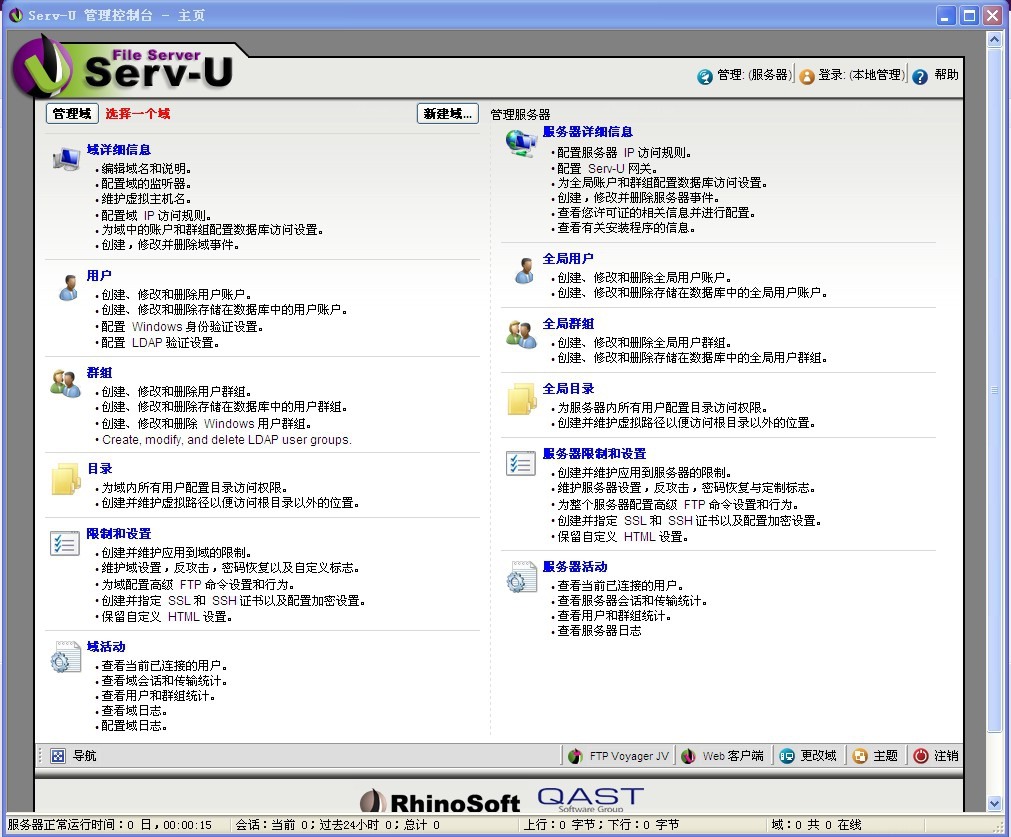
Task: Open the Domain Activity (域活动) gear icon
Action: coord(66,658)
